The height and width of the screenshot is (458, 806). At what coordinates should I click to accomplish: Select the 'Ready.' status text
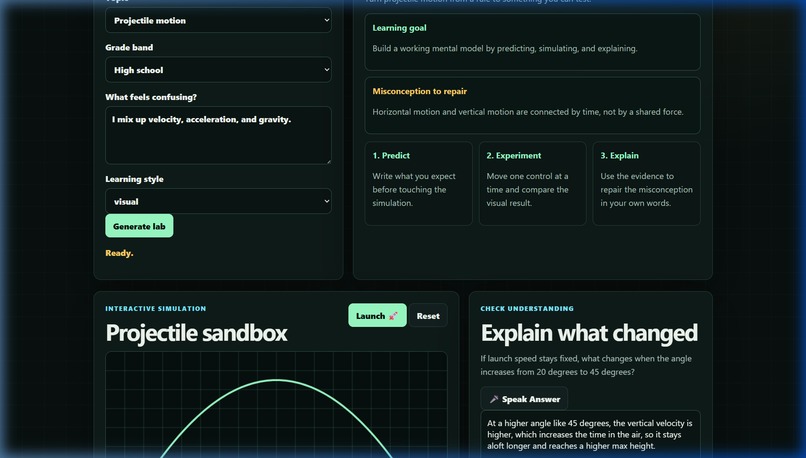(x=119, y=253)
